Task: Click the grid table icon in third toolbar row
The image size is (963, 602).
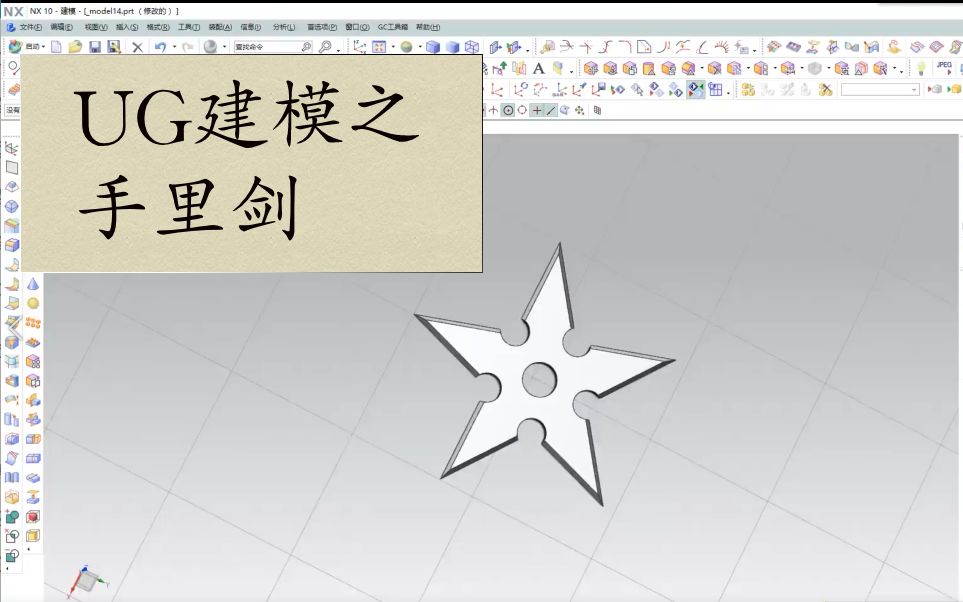Action: click(x=715, y=90)
